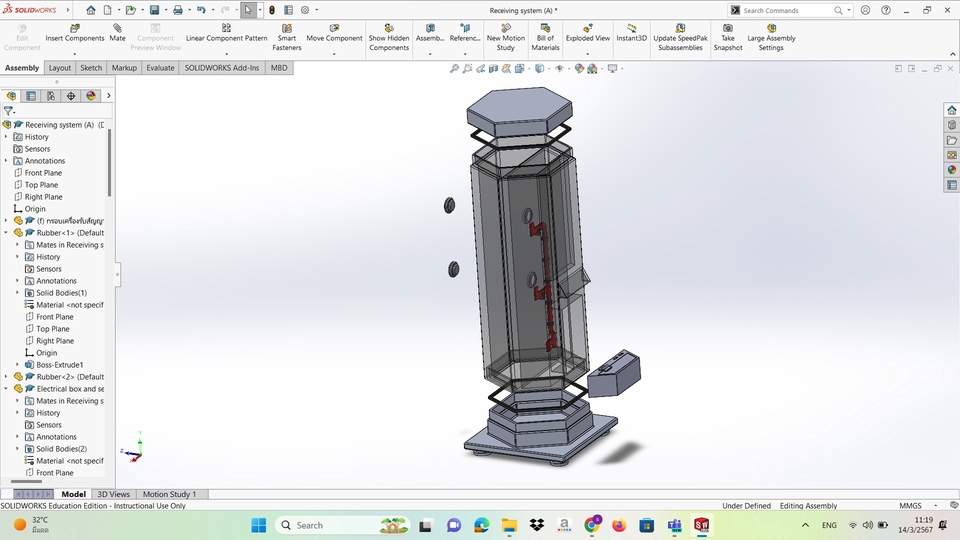Image resolution: width=960 pixels, height=540 pixels.
Task: Click the Home welcome icon
Action: pos(91,10)
